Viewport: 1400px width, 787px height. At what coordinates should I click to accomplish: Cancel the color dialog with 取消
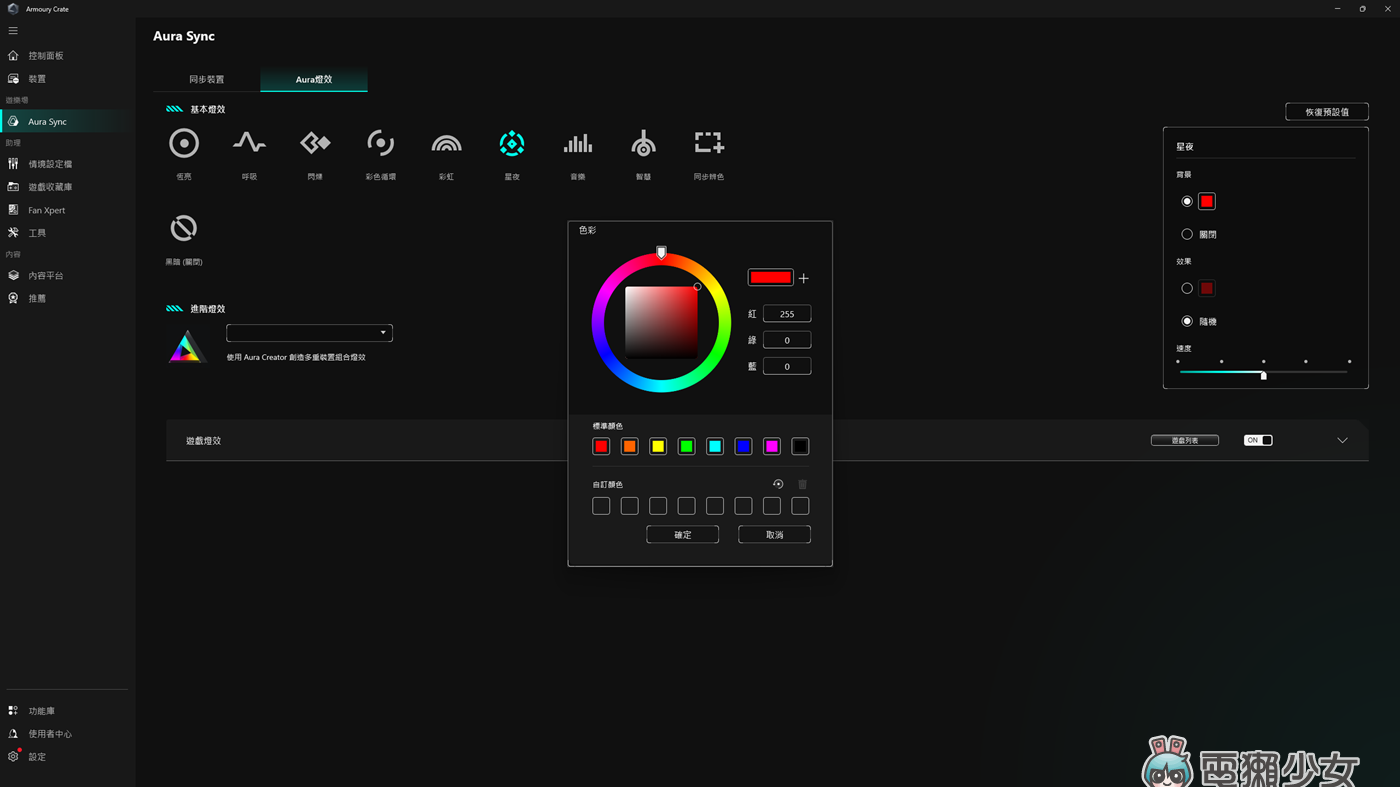point(775,535)
